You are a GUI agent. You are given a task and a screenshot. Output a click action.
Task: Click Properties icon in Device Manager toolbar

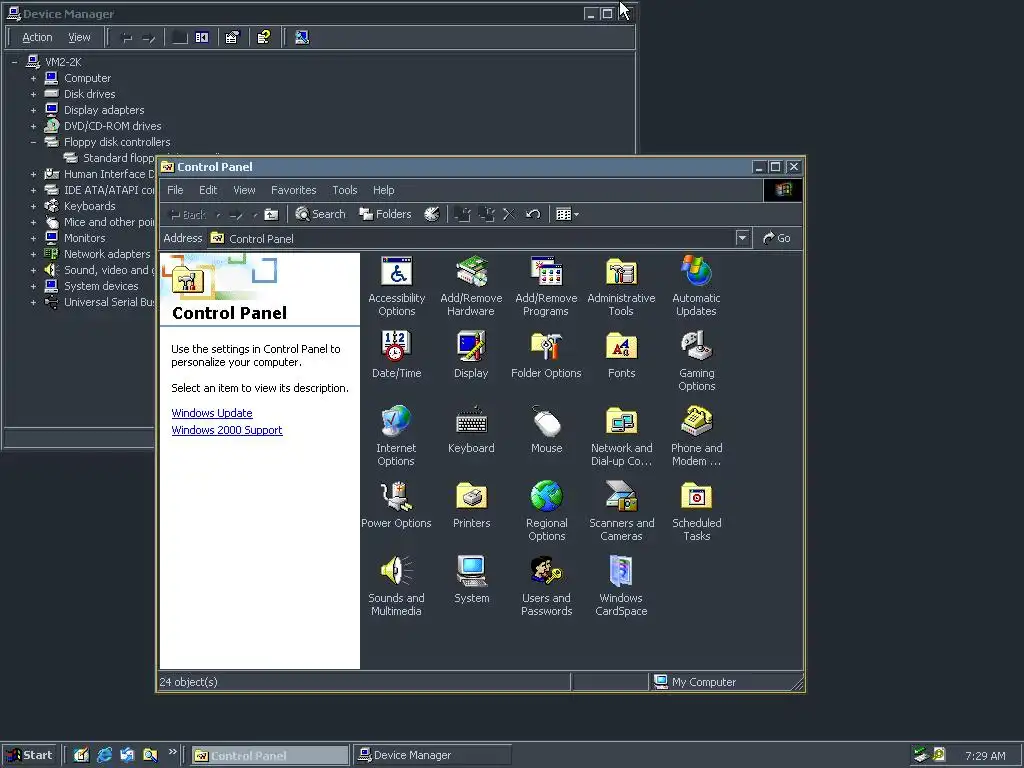pyautogui.click(x=232, y=37)
